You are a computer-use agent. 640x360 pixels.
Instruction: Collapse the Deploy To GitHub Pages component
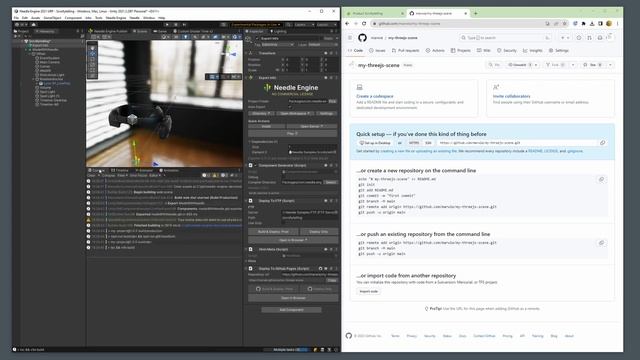click(247, 269)
